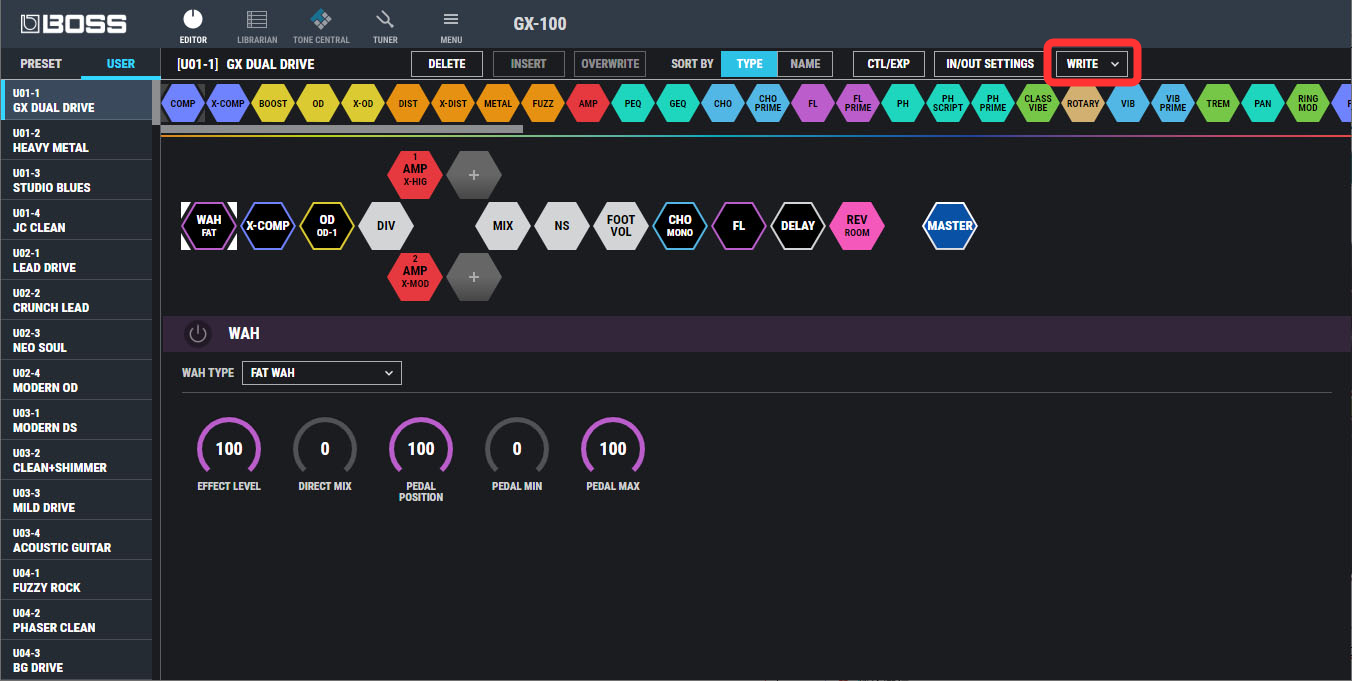Select the FOOT VOL block
The height and width of the screenshot is (682, 1353).
[621, 226]
